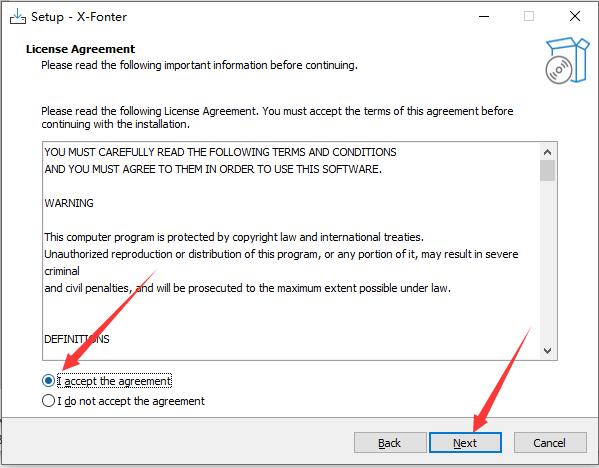The height and width of the screenshot is (468, 599).
Task: Minimize the Setup window
Action: (x=484, y=16)
